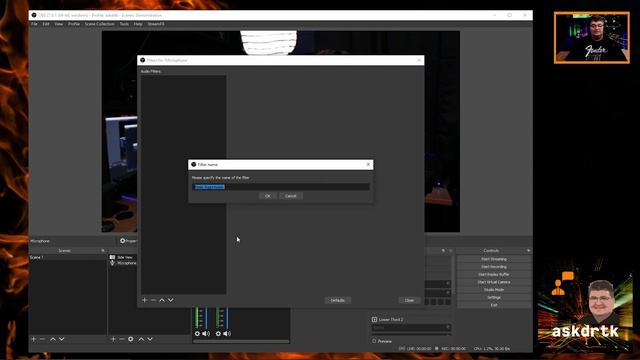Select the Side View source

125,257
